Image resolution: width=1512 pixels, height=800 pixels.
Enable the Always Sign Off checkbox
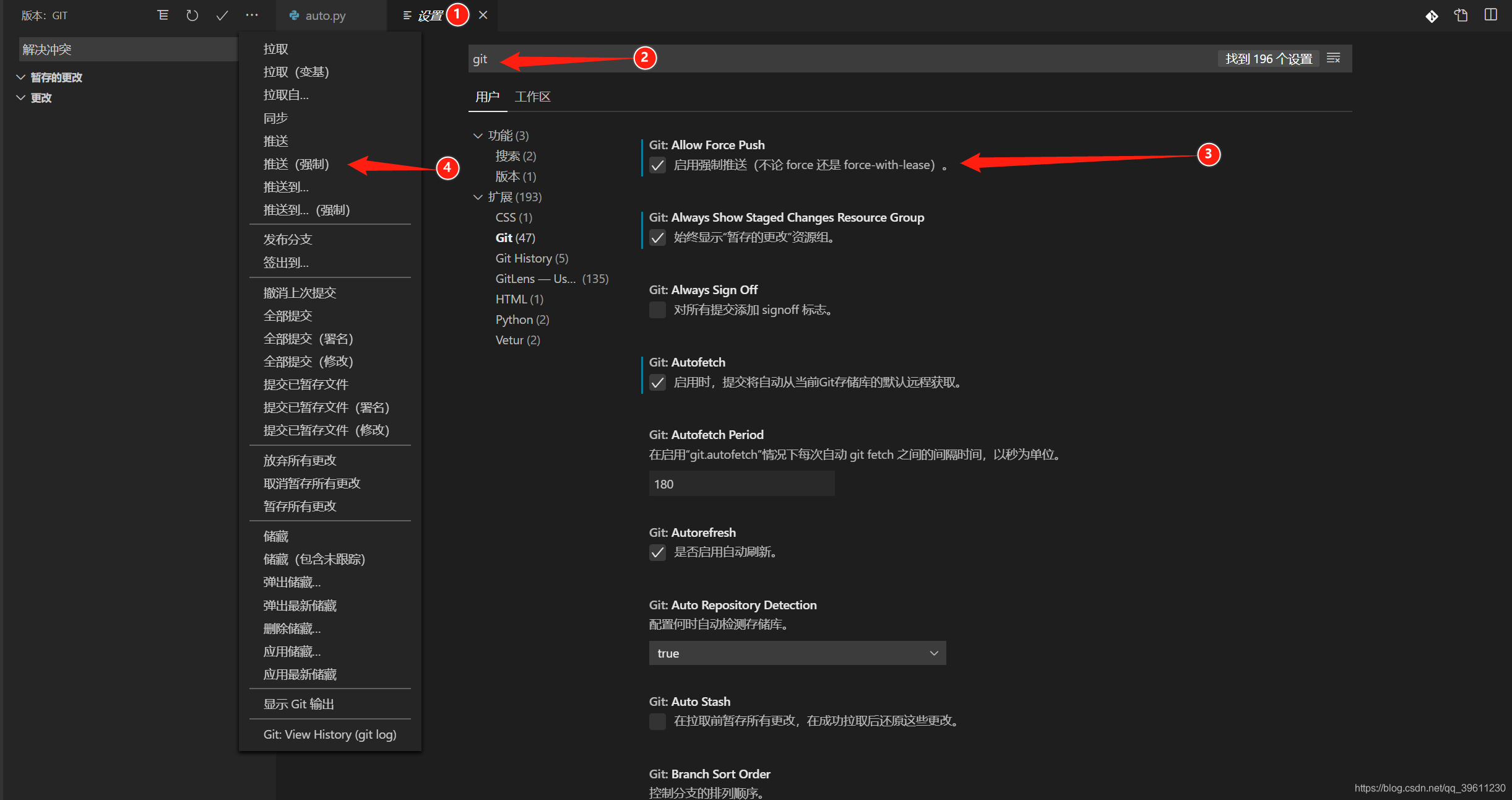pyautogui.click(x=657, y=310)
